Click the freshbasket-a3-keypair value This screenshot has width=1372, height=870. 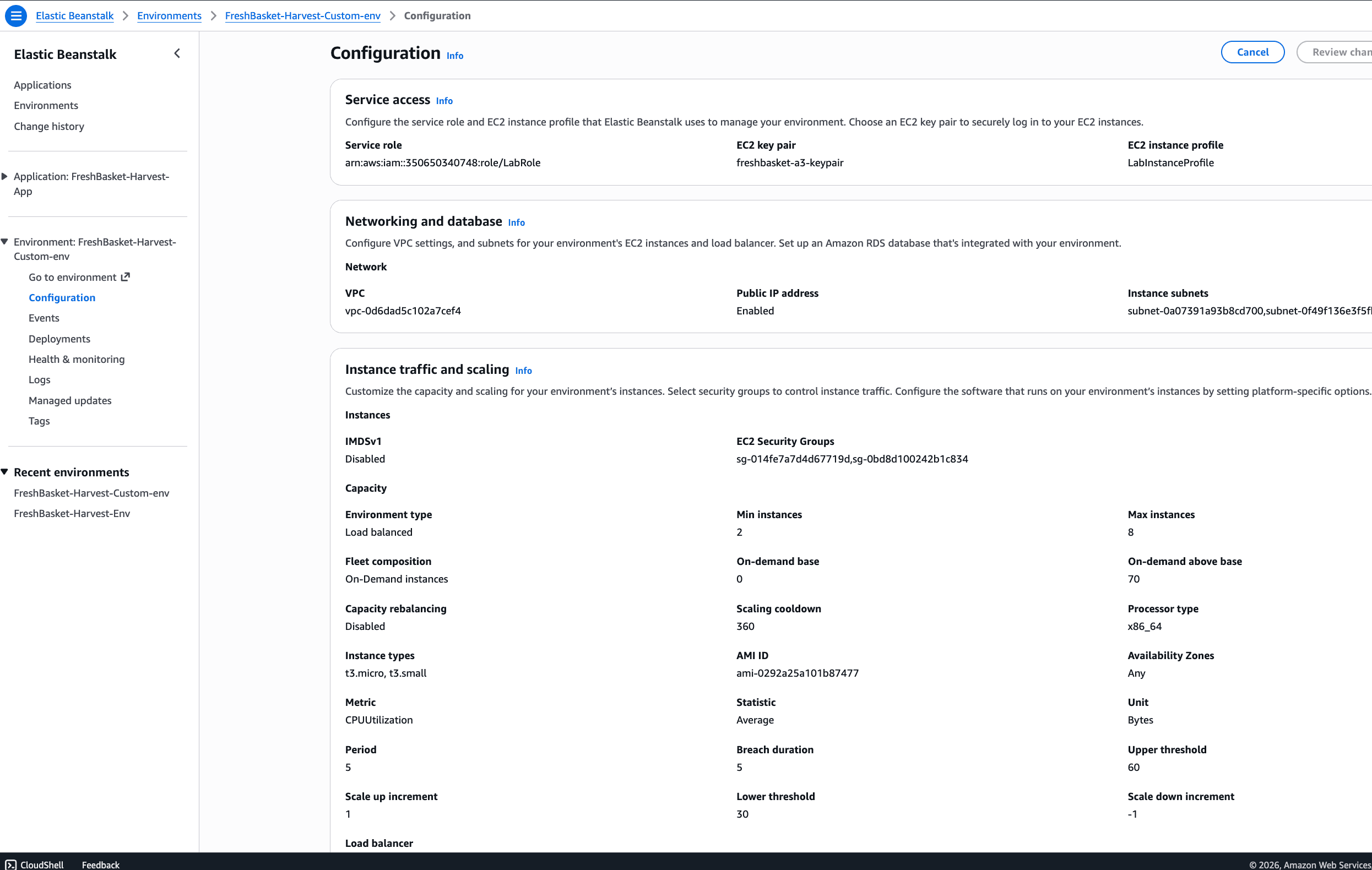790,162
